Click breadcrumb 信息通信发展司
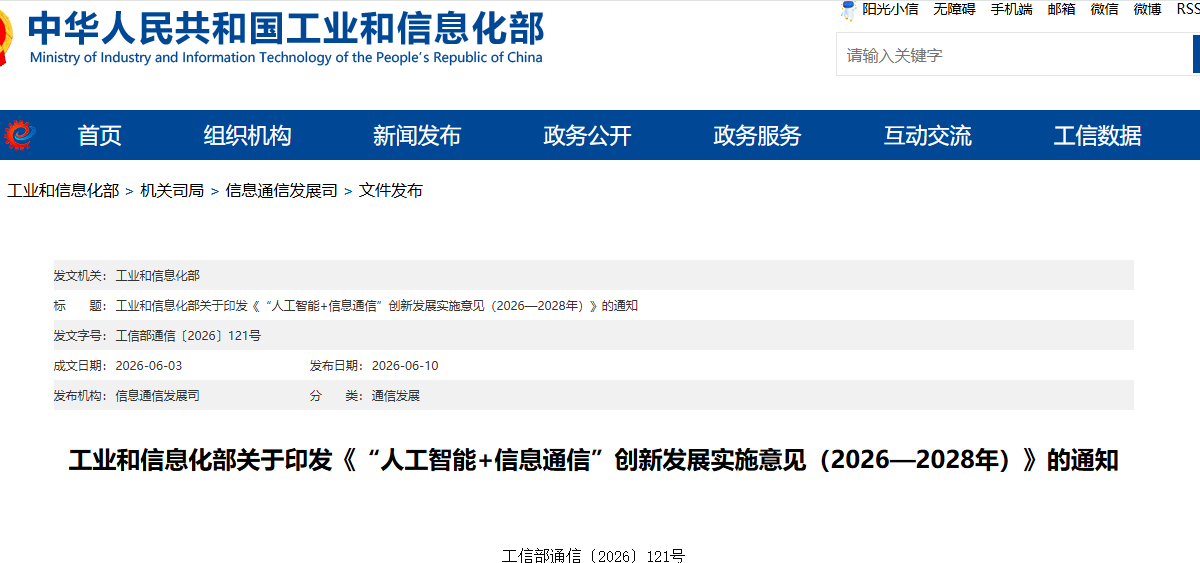Image resolution: width=1200 pixels, height=563 pixels. [282, 190]
